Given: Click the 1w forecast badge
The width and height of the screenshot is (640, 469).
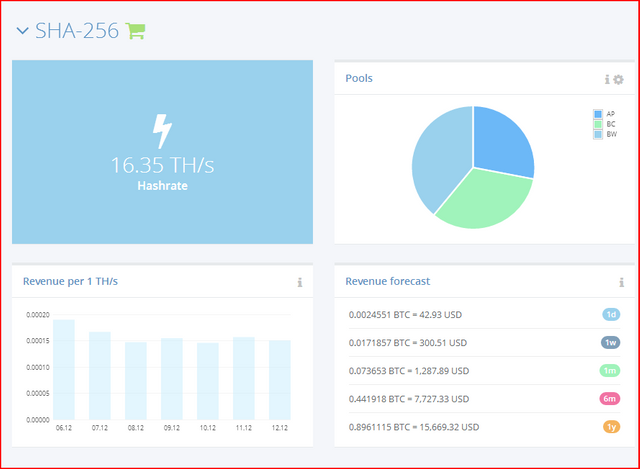Looking at the screenshot, I should pyautogui.click(x=610, y=342).
